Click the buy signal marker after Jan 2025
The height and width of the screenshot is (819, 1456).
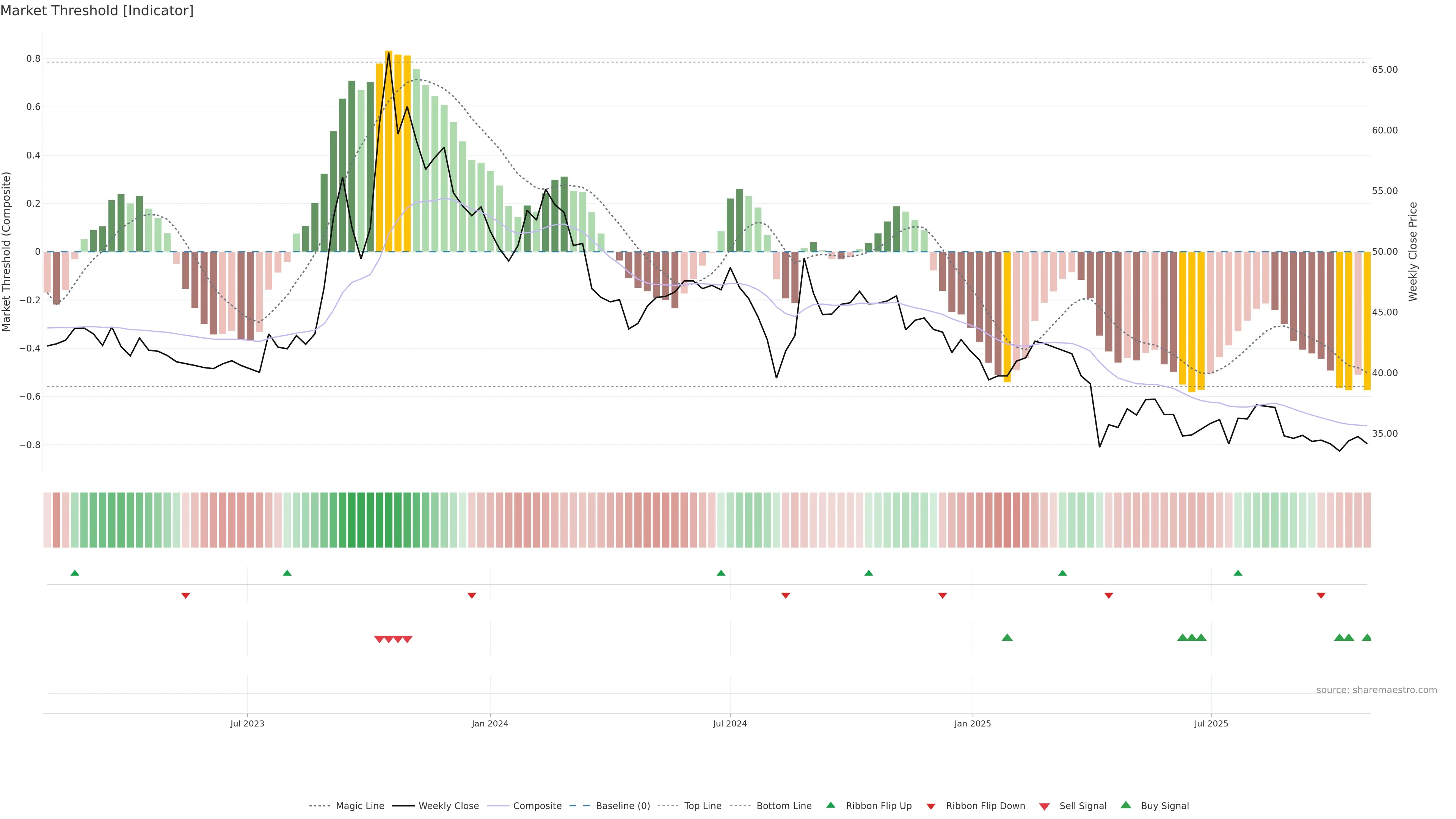[x=1007, y=637]
